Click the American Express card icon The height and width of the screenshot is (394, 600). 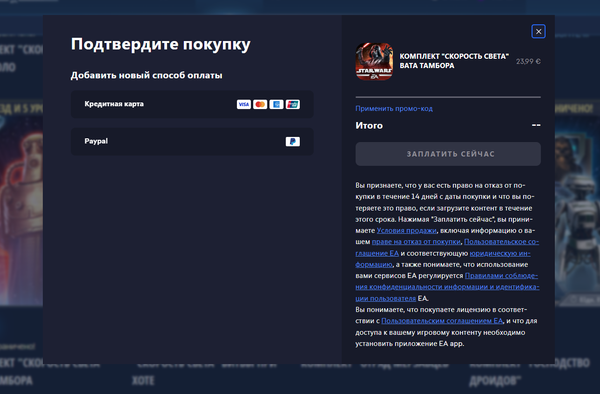click(x=276, y=104)
